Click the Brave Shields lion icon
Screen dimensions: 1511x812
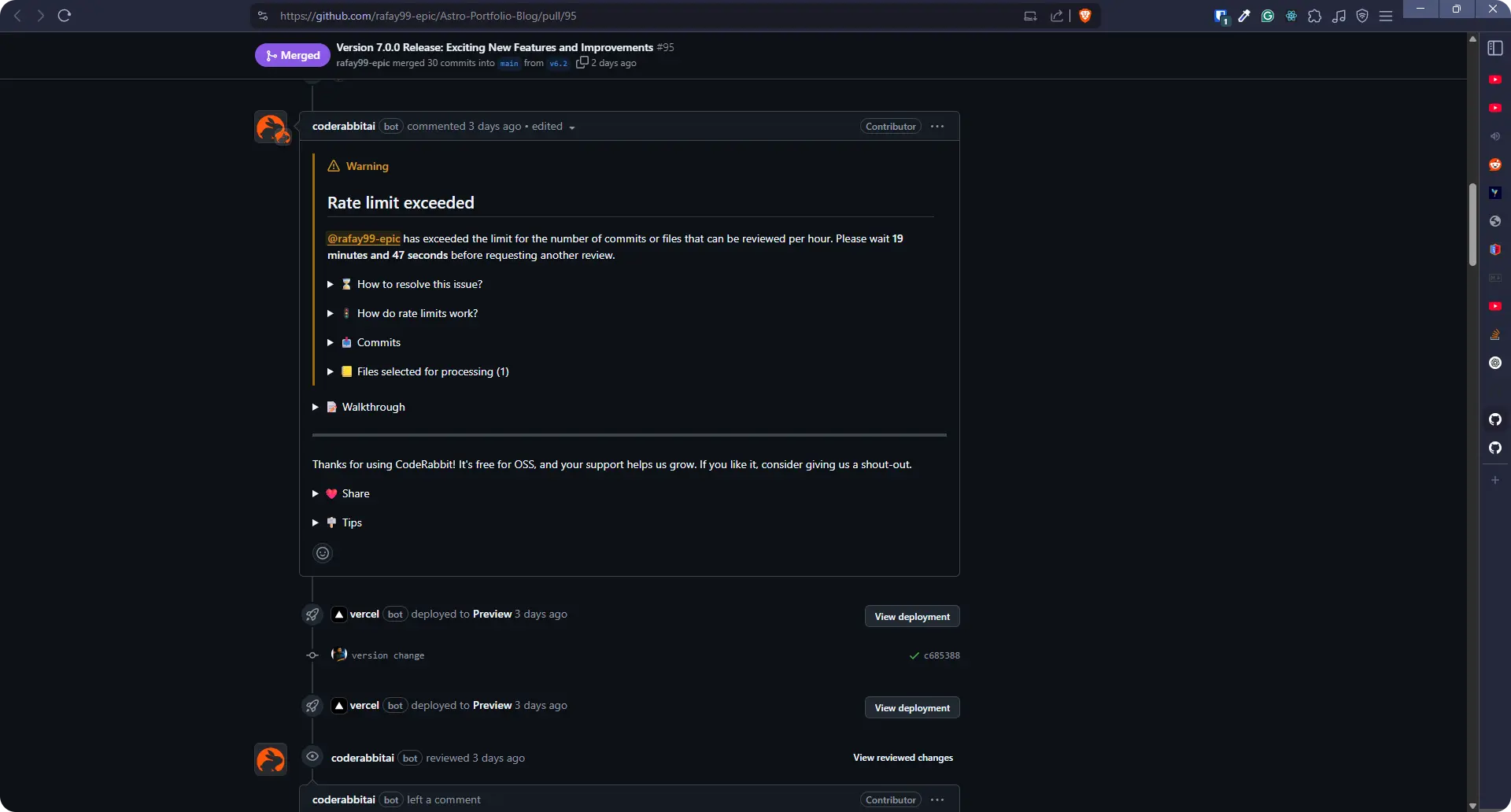pos(1084,16)
